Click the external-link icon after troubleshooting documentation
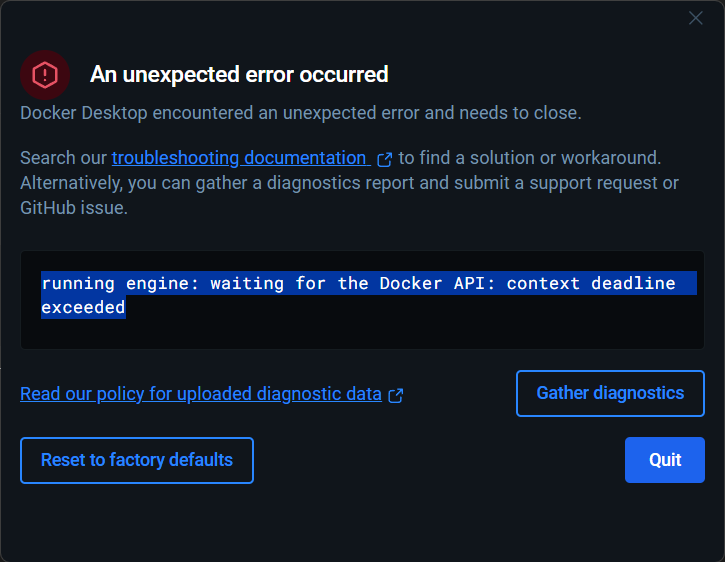725x562 pixels. 384,159
